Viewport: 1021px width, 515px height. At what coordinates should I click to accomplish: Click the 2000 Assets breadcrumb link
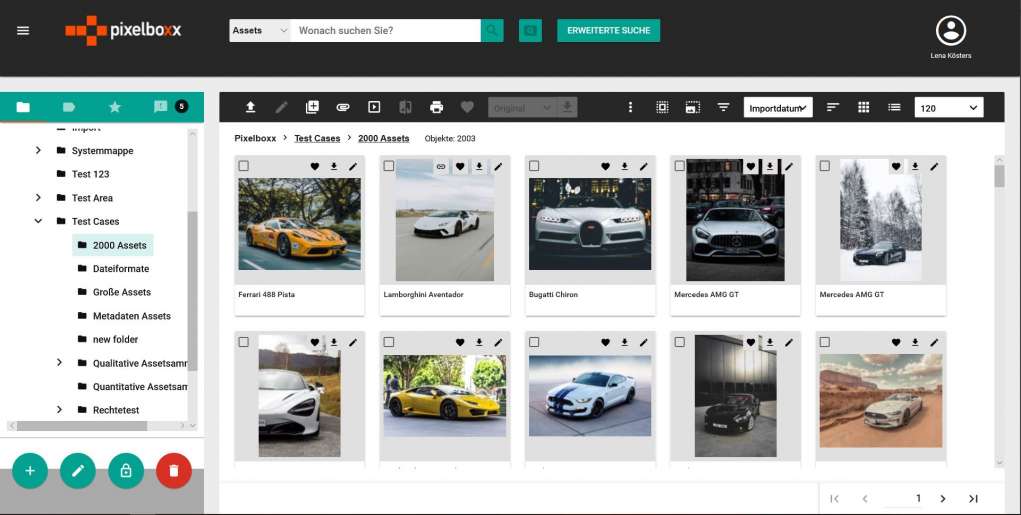click(384, 138)
